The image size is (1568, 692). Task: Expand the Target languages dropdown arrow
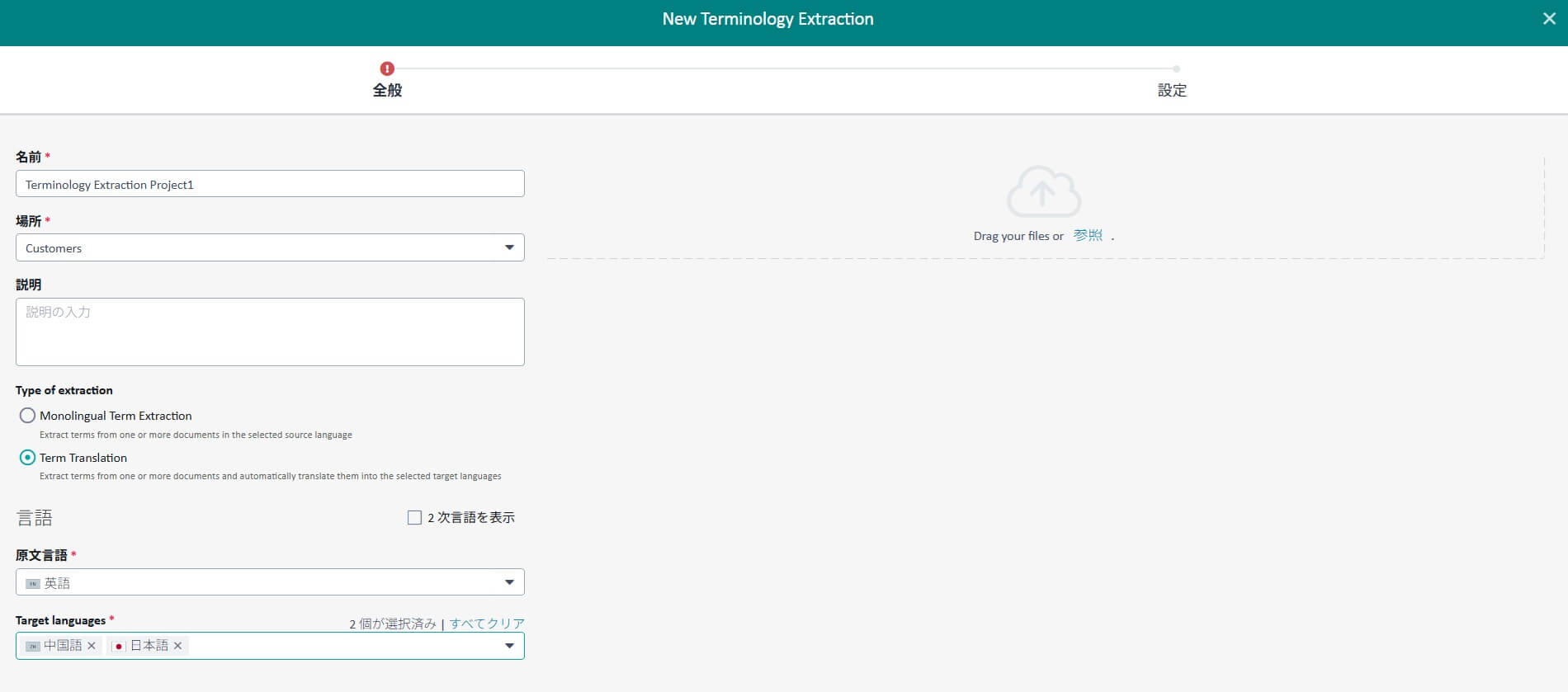[509, 646]
